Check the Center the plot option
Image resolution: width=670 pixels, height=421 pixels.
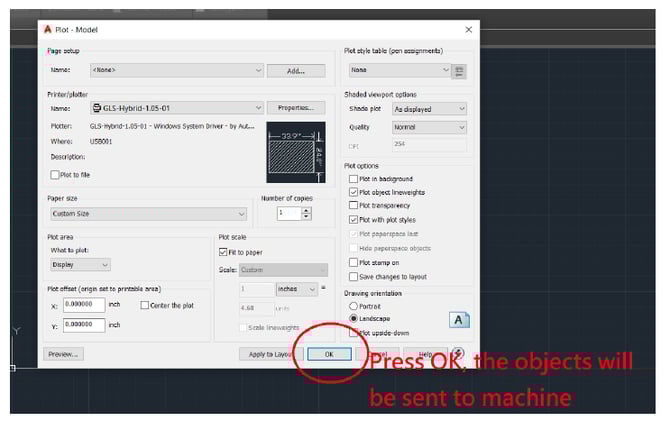coord(145,305)
